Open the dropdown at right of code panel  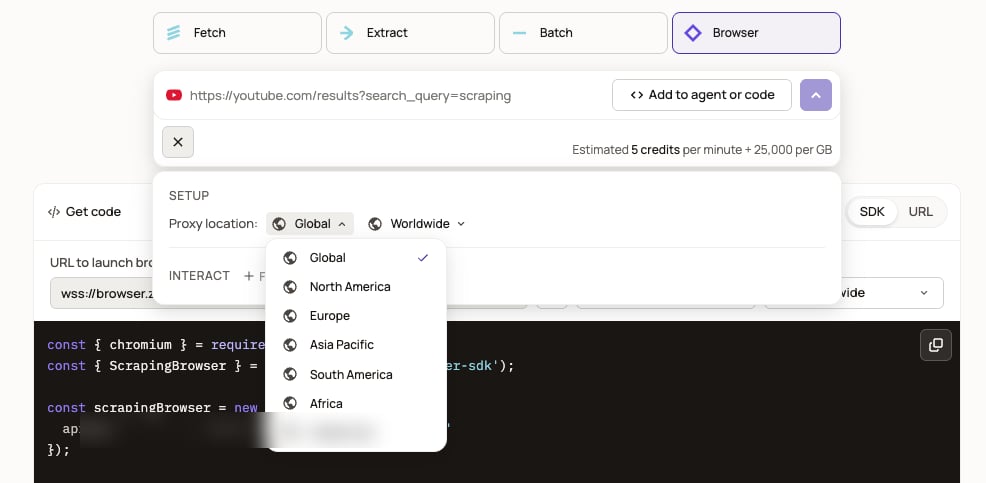pos(892,293)
